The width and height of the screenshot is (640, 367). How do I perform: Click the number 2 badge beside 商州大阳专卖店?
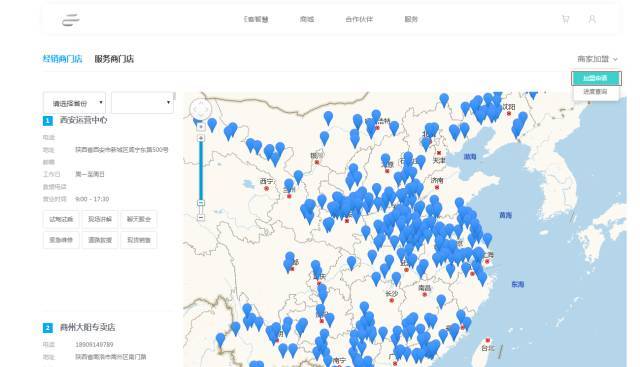(47, 328)
